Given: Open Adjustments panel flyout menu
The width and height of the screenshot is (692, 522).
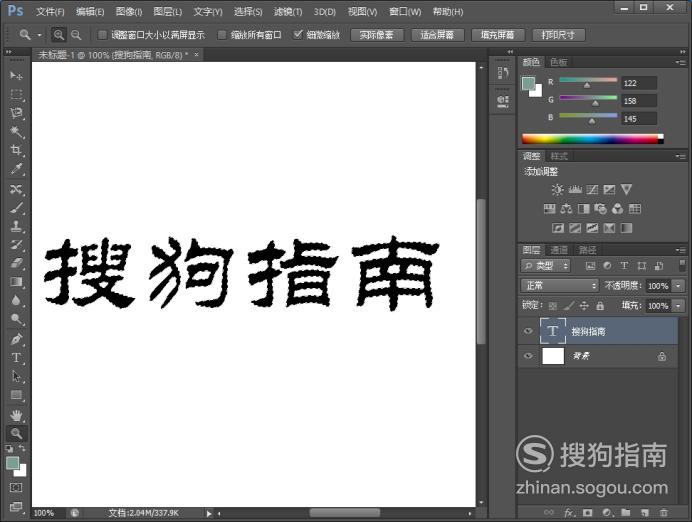Looking at the screenshot, I should 680,156.
